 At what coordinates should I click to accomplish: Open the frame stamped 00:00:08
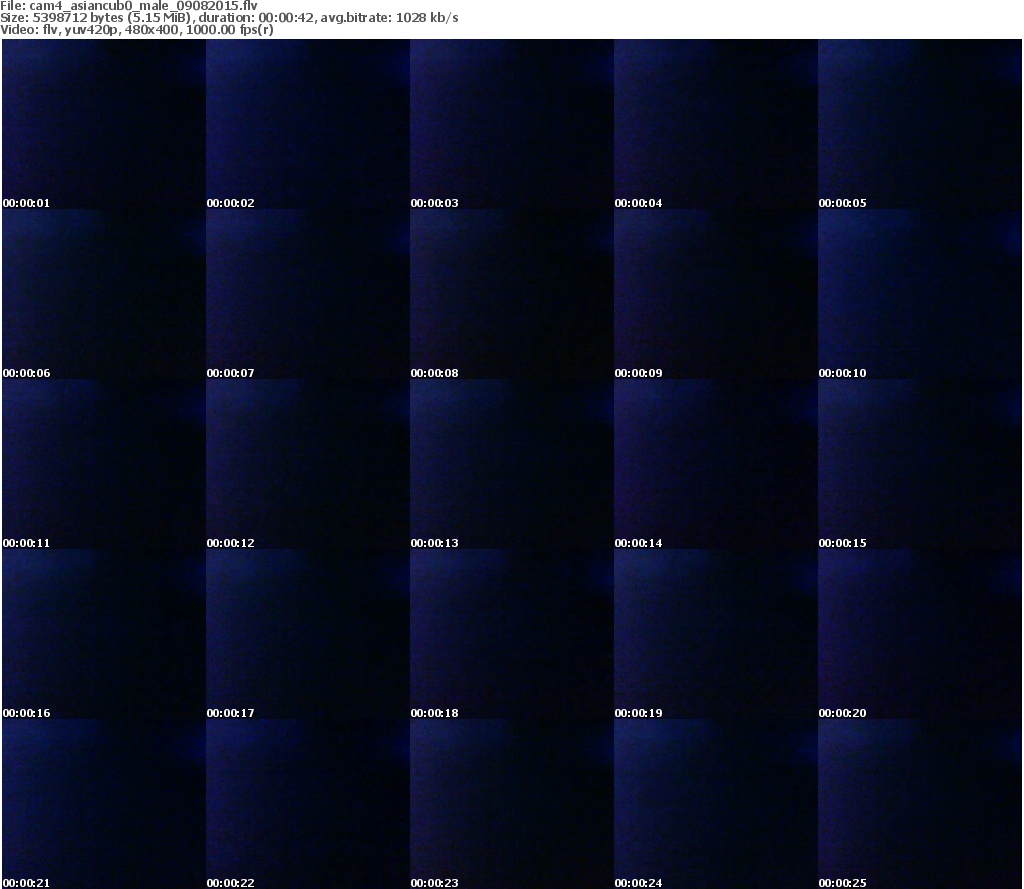tap(512, 294)
